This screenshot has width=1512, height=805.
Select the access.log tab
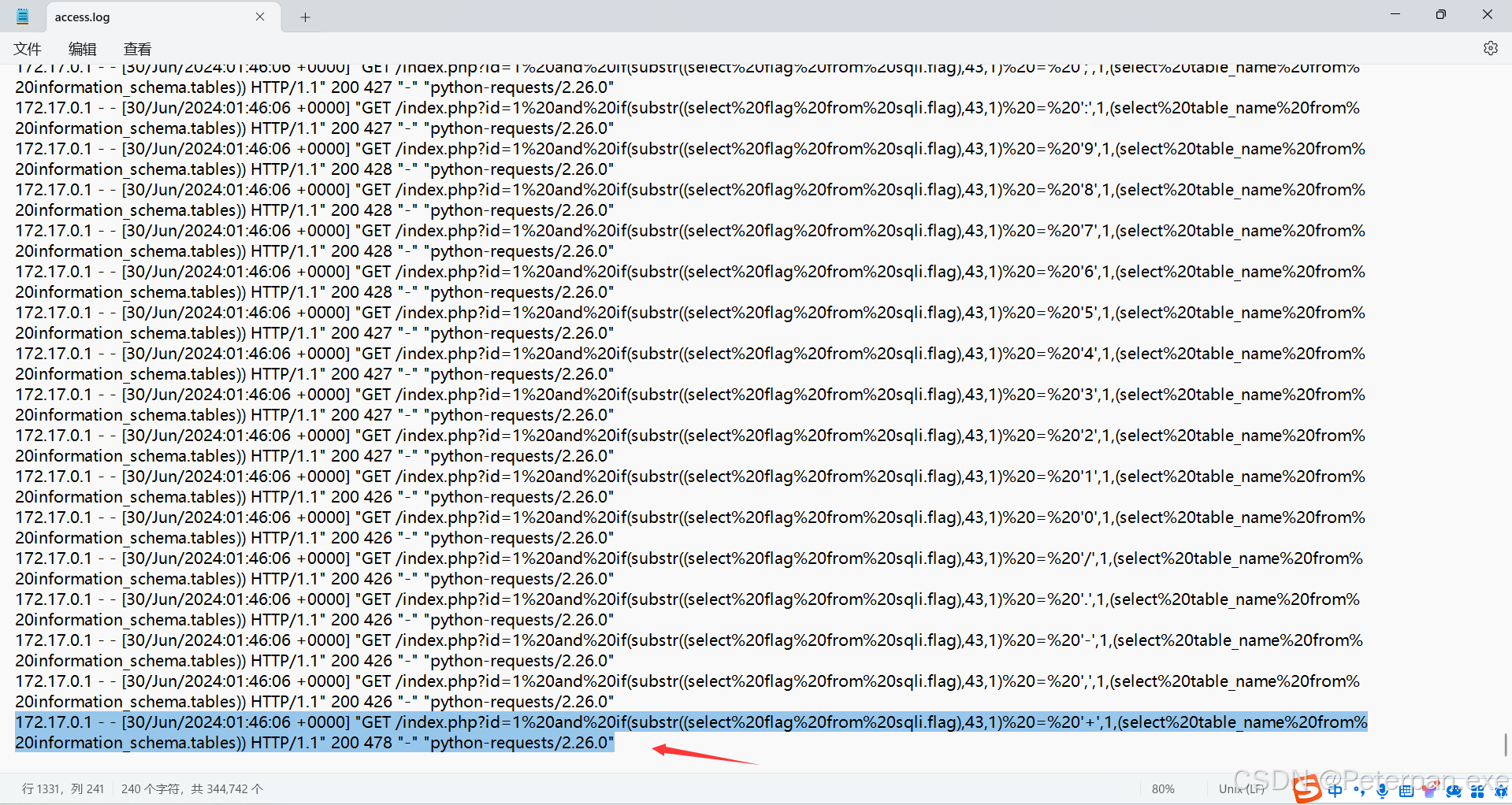[163, 17]
